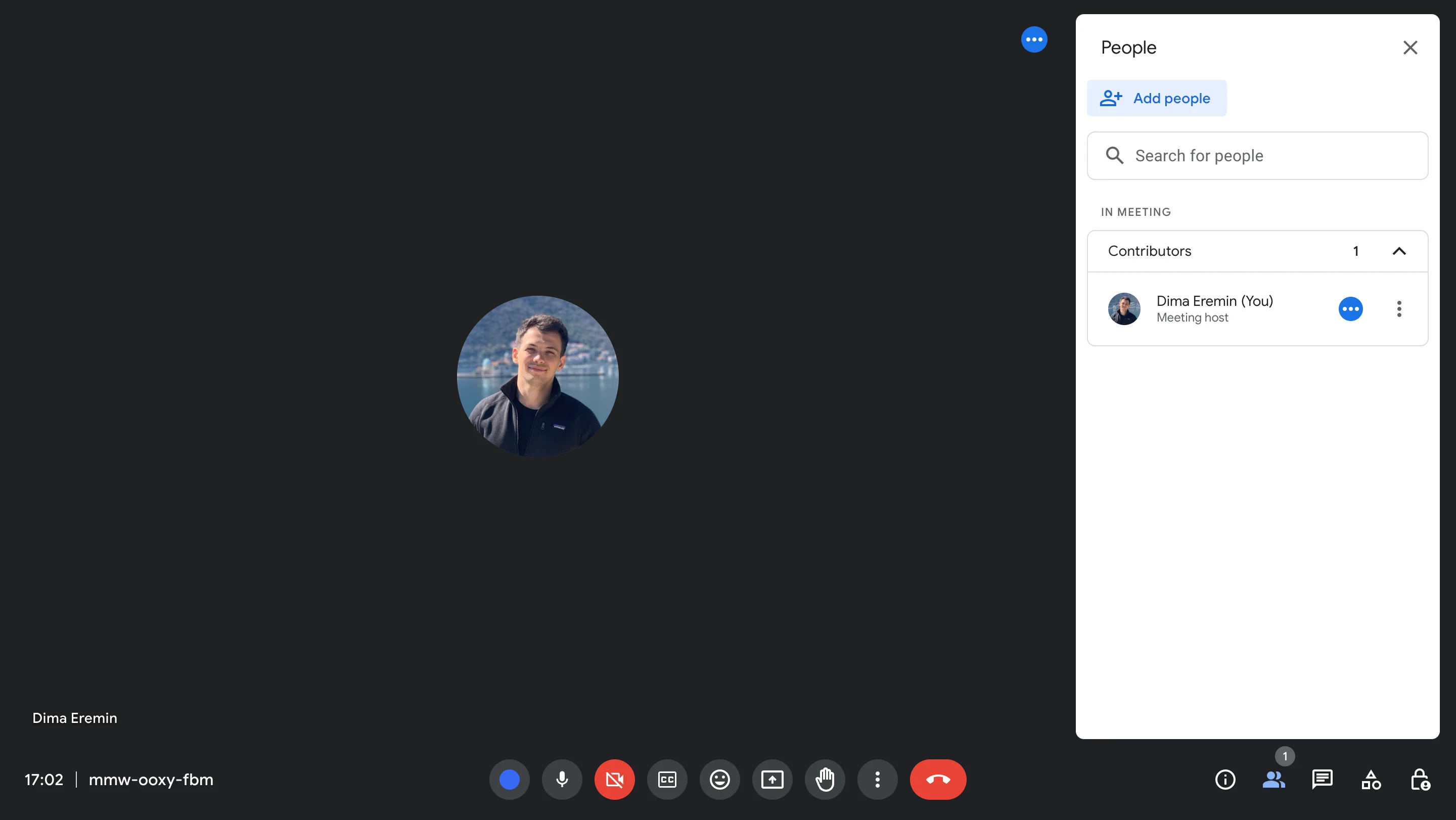Expand Contributors section chevron
The width and height of the screenshot is (1456, 820).
[x=1399, y=251]
